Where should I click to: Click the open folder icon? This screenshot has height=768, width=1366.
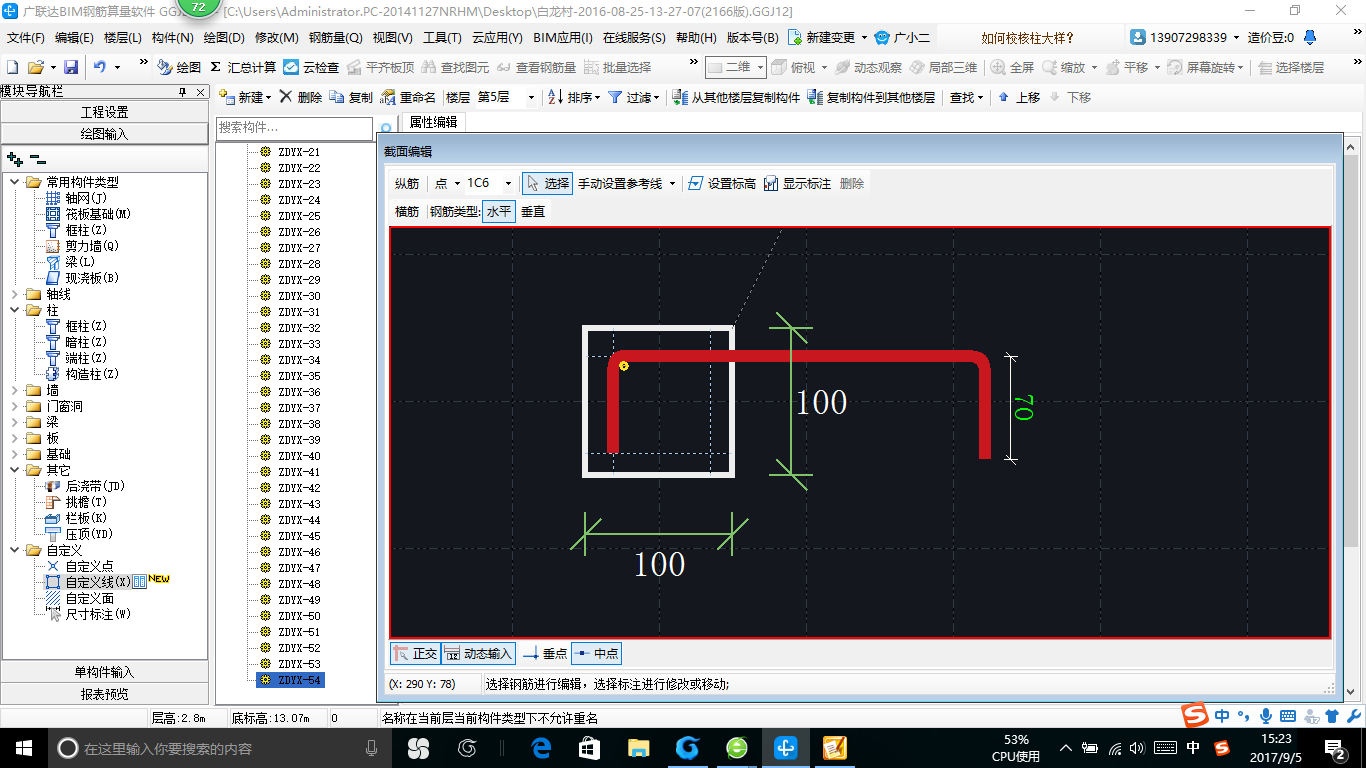35,67
